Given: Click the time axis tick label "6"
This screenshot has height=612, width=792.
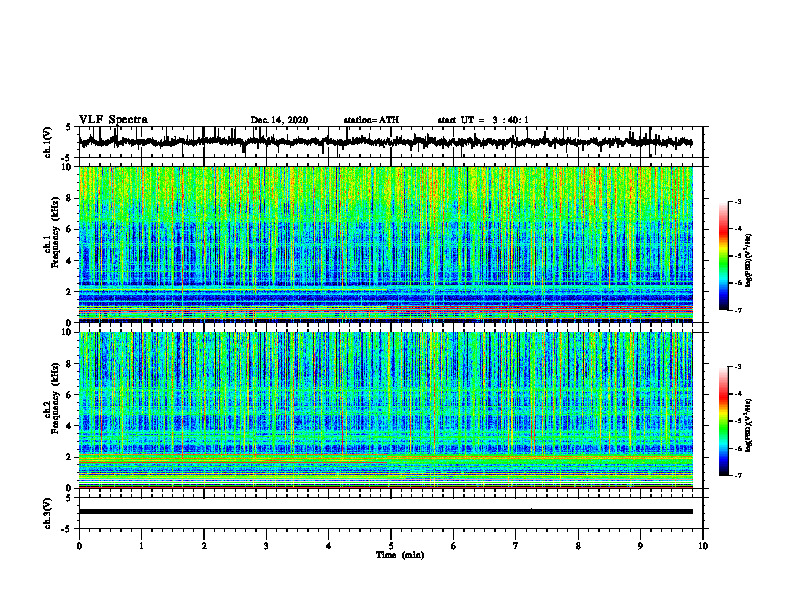Looking at the screenshot, I should [454, 546].
